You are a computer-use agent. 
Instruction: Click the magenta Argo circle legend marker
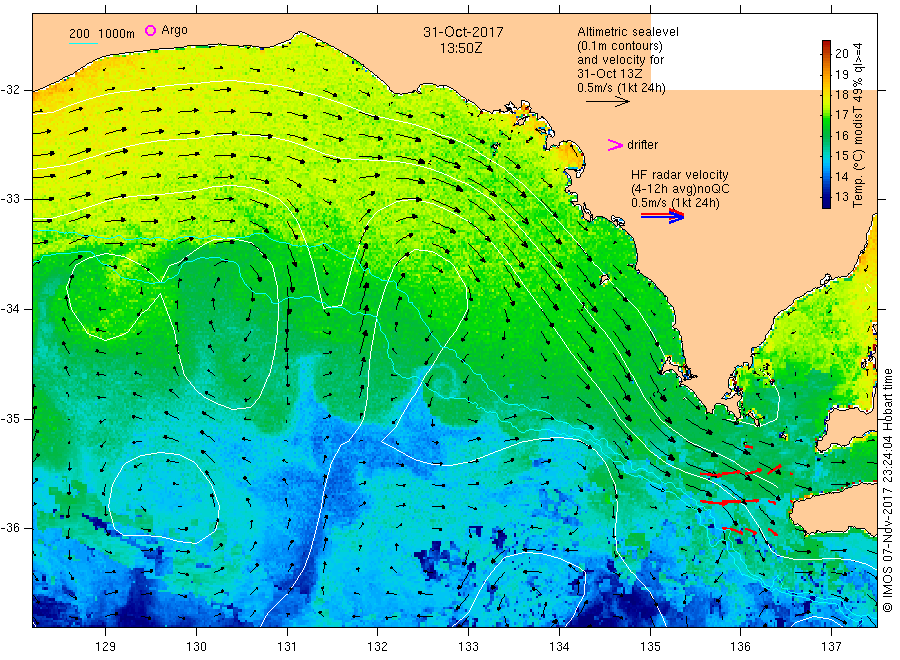pos(150,30)
